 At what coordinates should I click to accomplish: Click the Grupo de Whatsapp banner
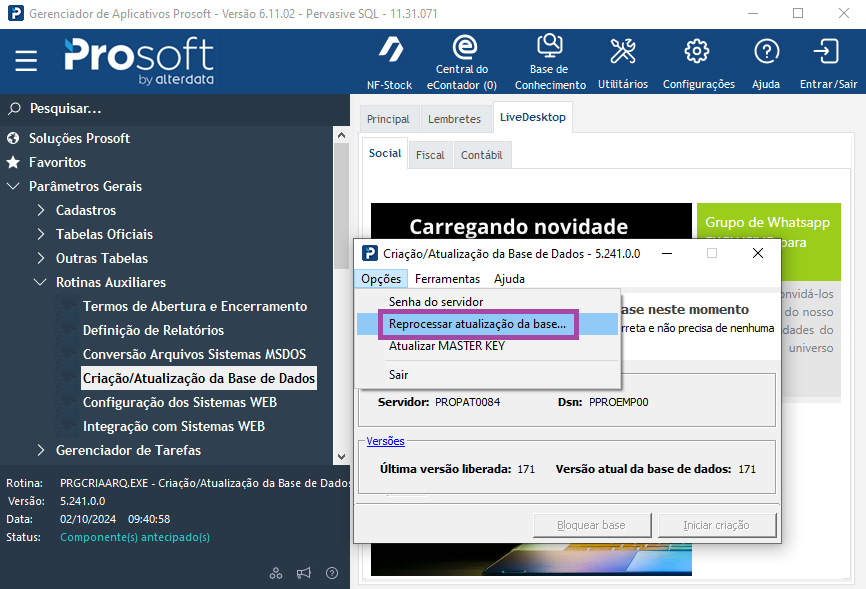pyautogui.click(x=768, y=241)
